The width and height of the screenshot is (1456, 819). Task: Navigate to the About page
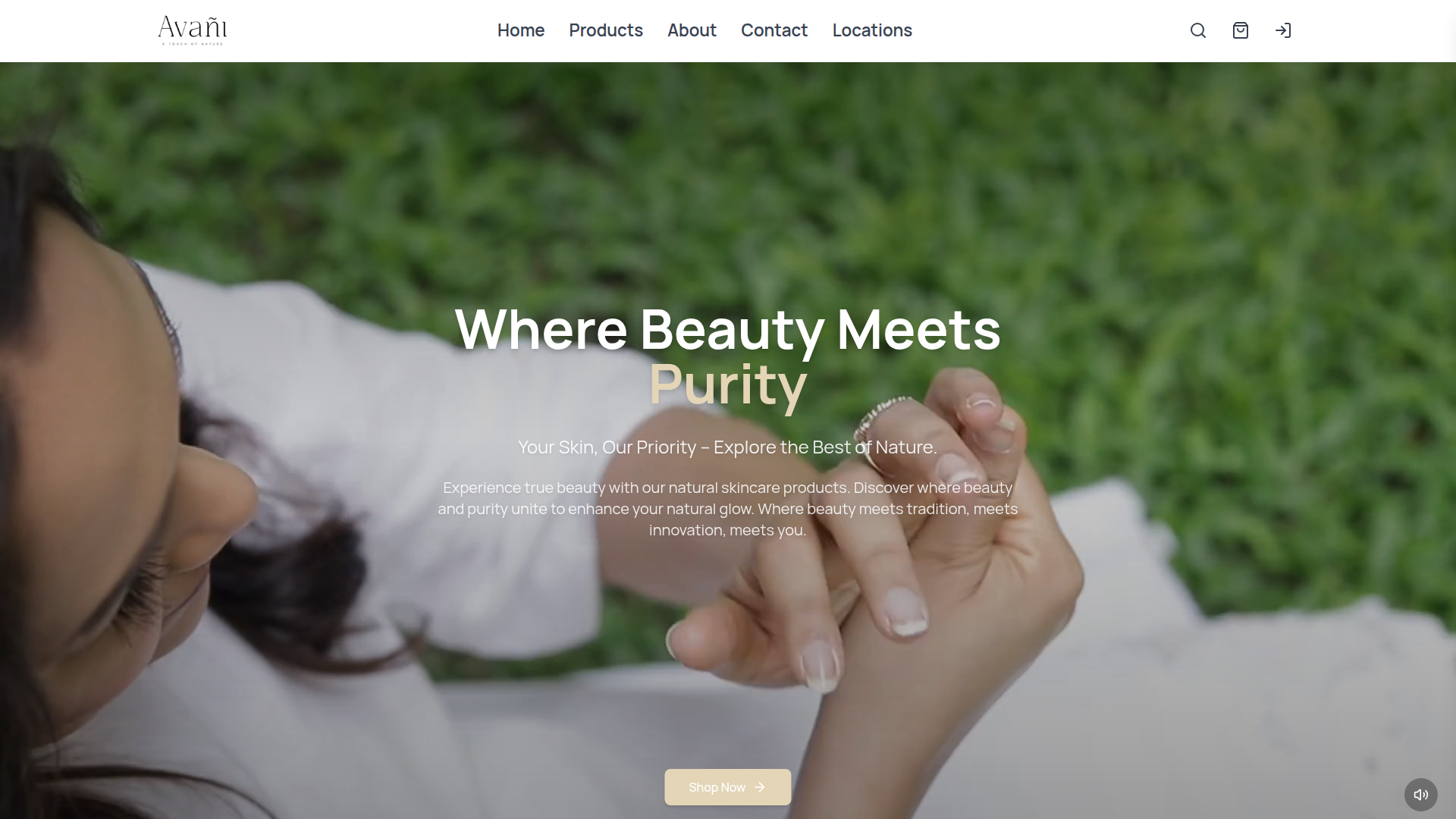click(x=691, y=30)
